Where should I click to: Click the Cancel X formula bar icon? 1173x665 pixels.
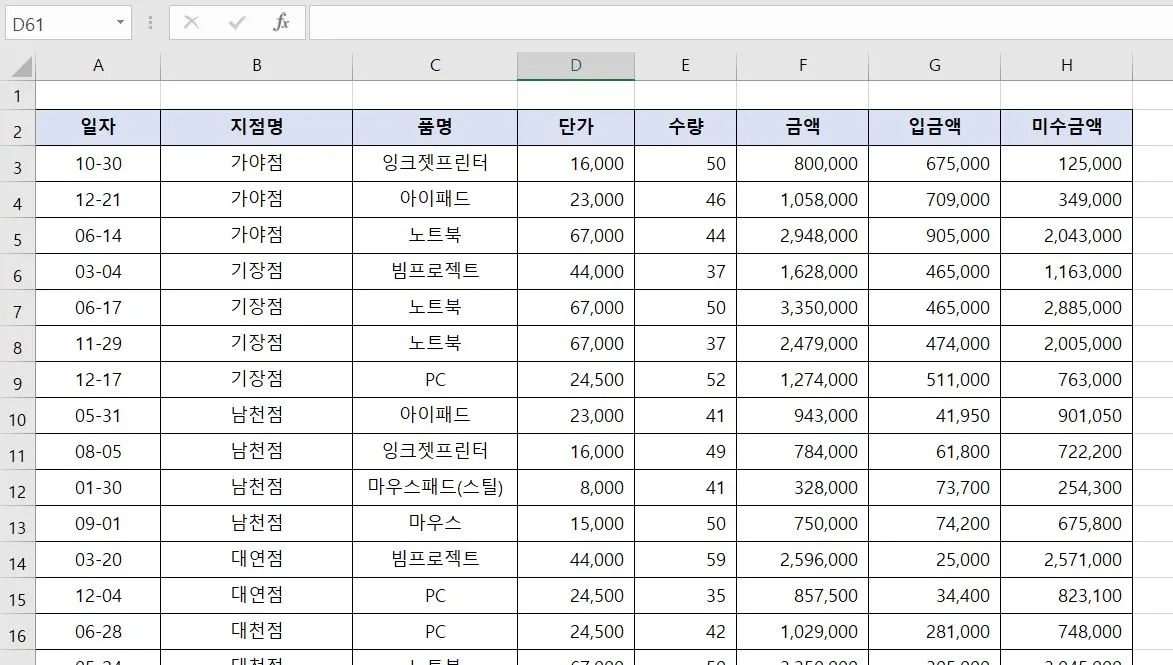tap(192, 22)
